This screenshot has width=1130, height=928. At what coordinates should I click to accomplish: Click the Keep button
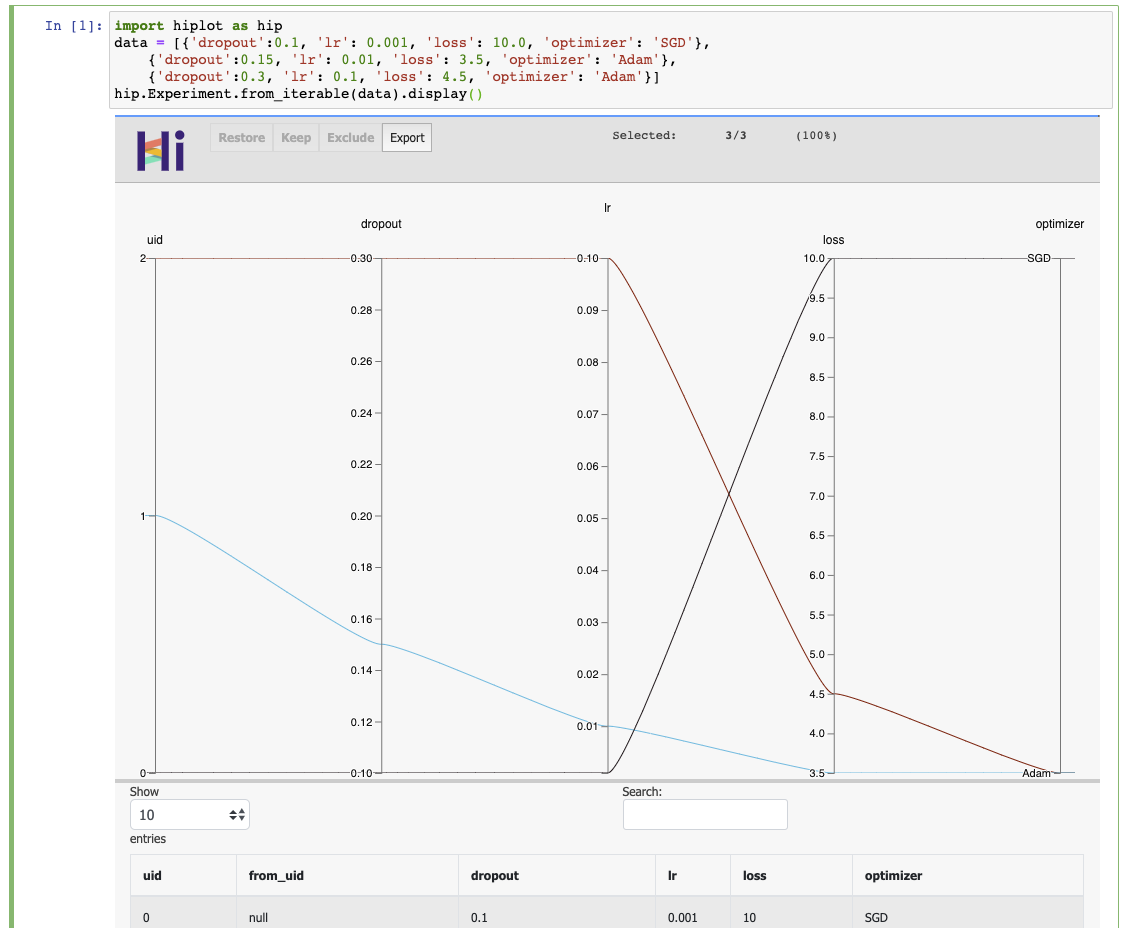(x=296, y=137)
